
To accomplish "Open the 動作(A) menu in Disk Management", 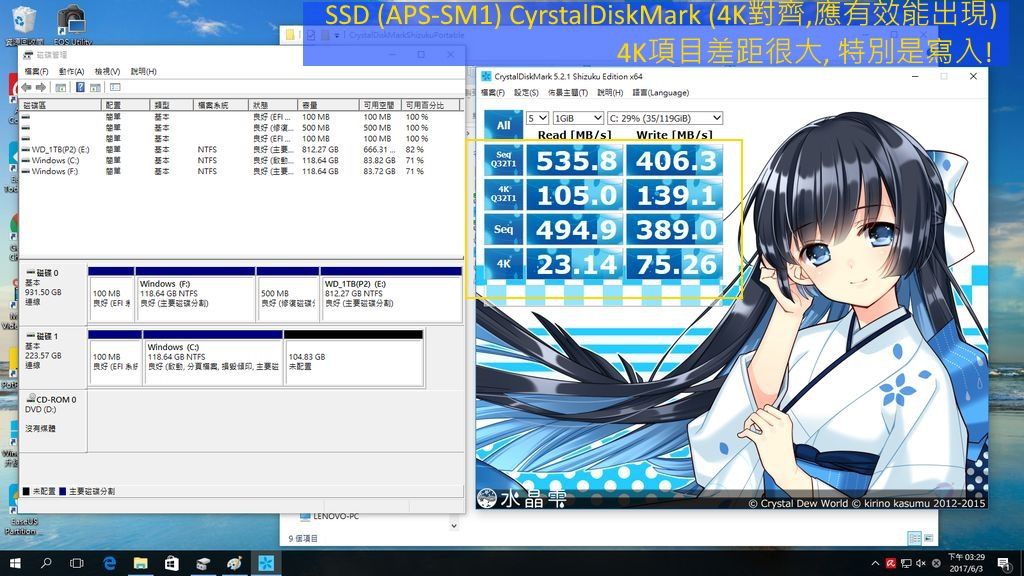I will click(x=71, y=72).
